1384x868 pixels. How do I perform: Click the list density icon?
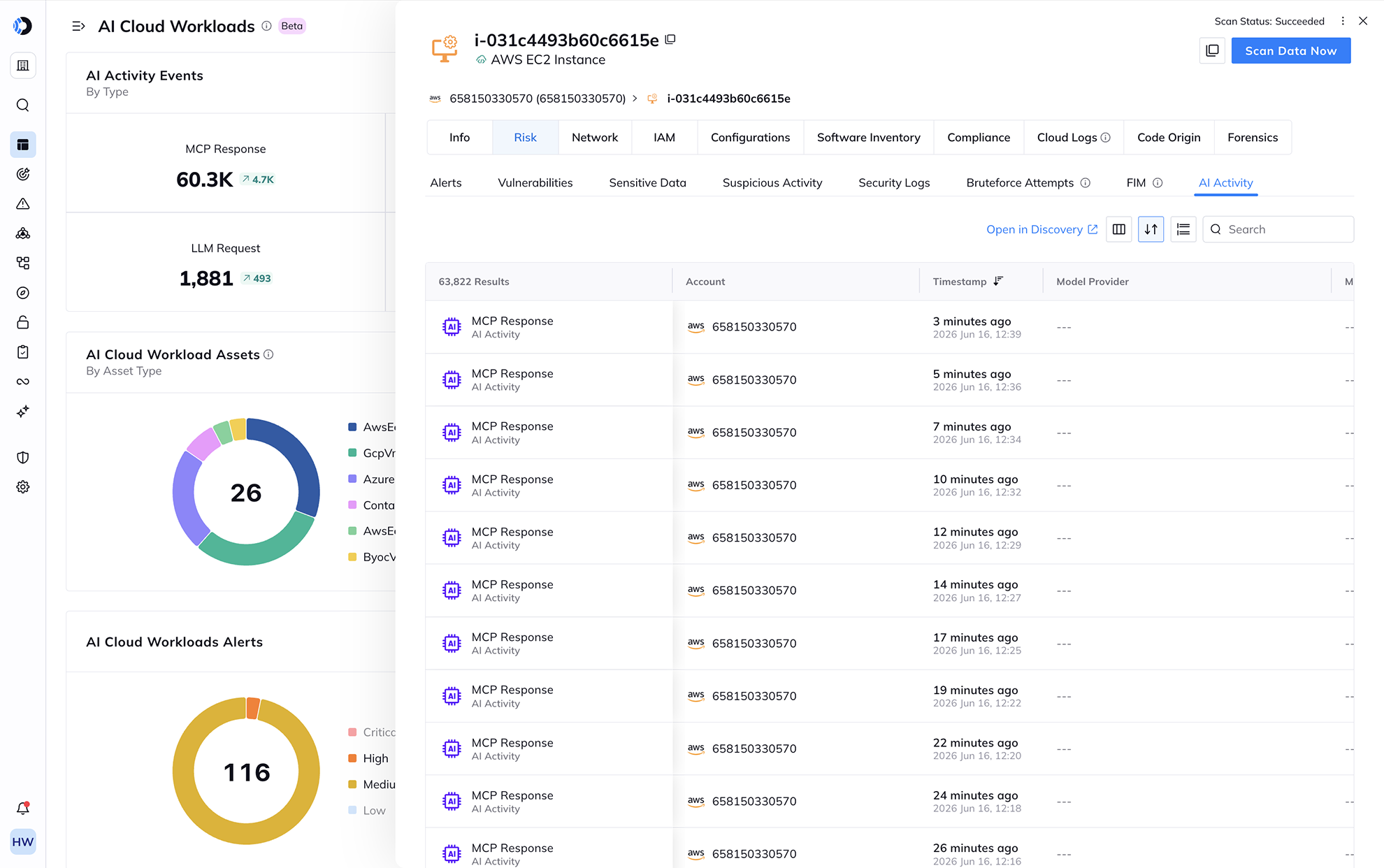coord(1183,229)
